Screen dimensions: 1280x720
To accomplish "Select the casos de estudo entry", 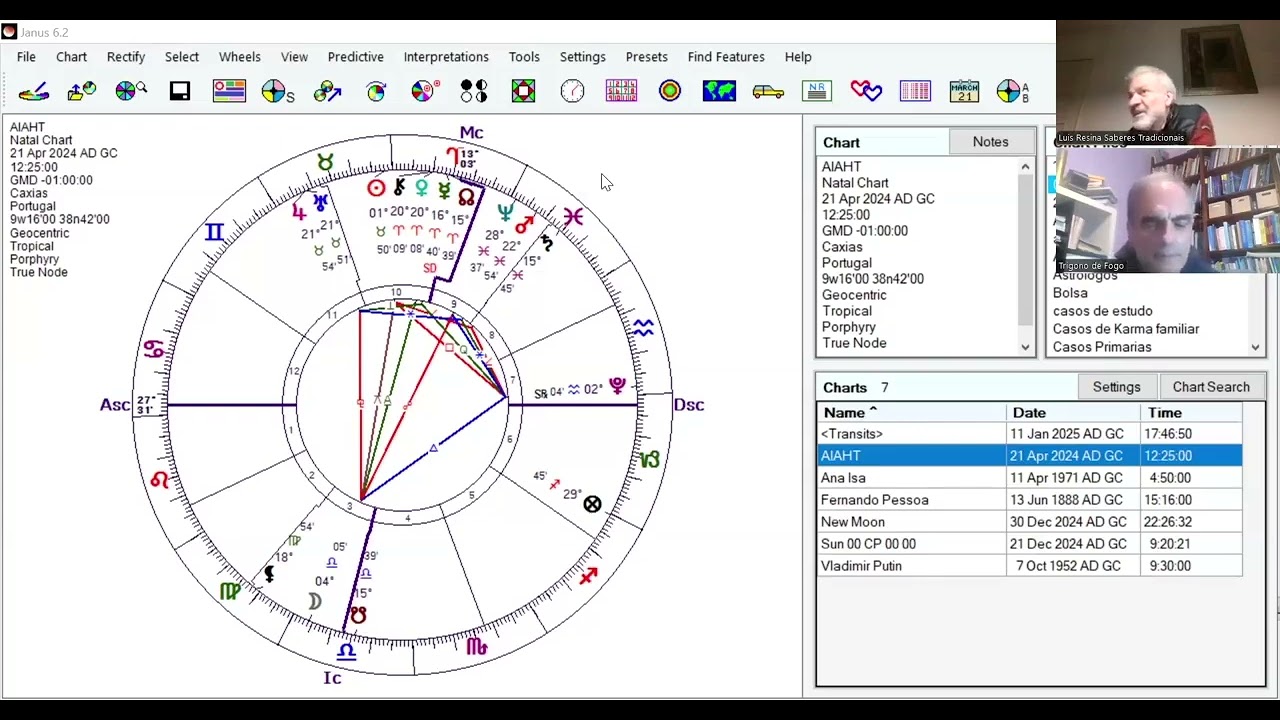I will click(1102, 311).
